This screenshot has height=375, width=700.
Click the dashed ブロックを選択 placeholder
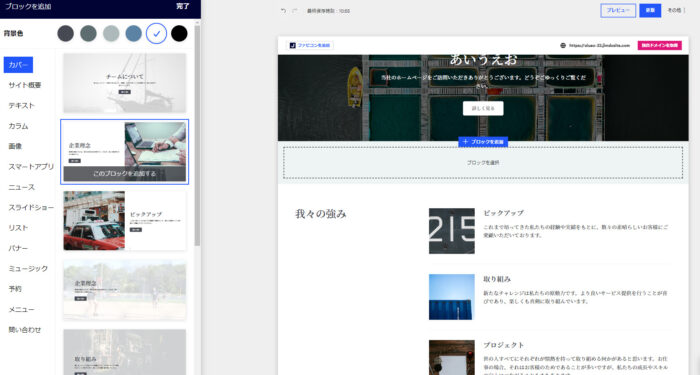pos(483,163)
